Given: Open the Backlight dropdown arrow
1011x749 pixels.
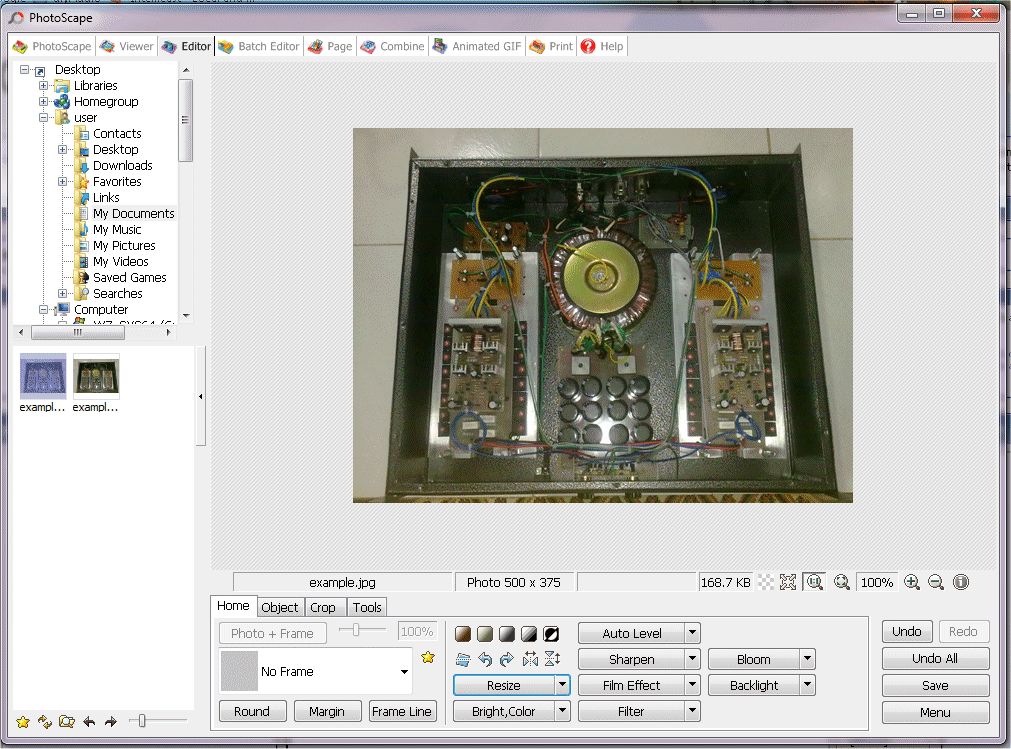Looking at the screenshot, I should tap(807, 685).
